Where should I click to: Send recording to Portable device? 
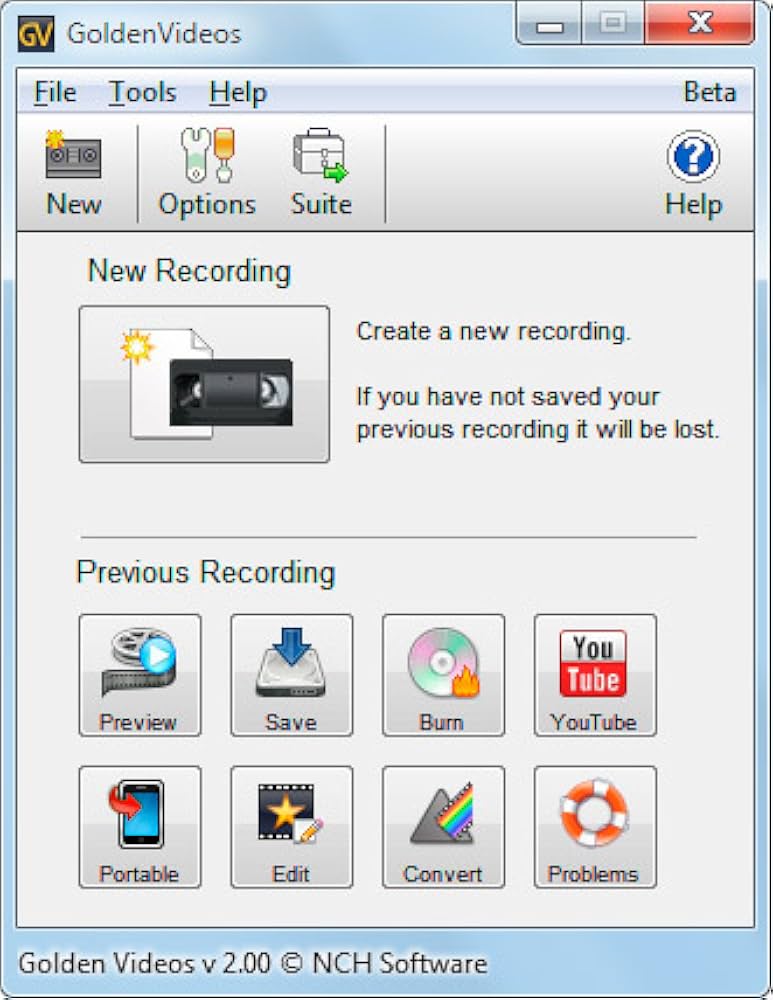coord(140,827)
